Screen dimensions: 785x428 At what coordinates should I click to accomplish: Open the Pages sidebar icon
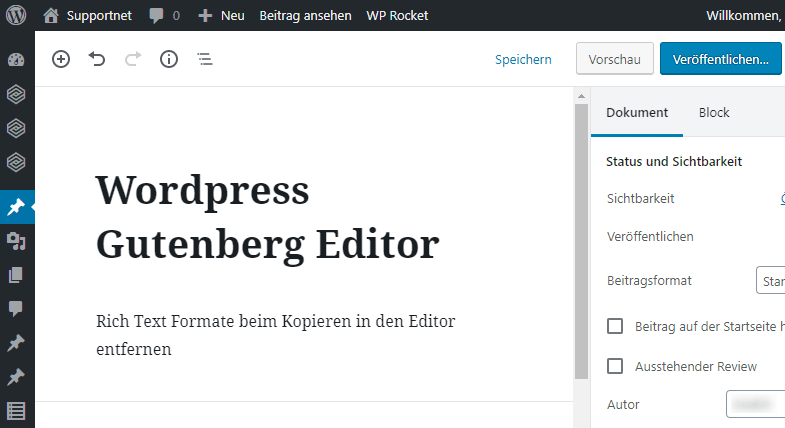pos(16,275)
